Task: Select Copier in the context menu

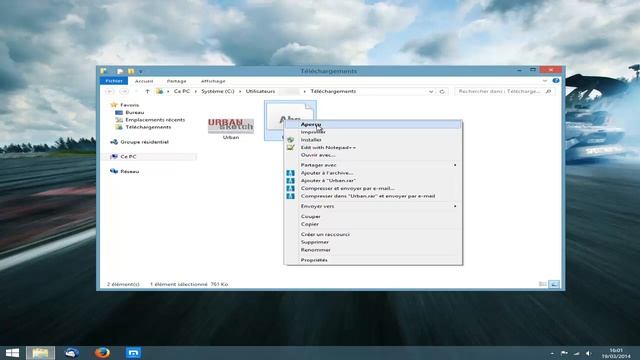Action: click(373, 224)
